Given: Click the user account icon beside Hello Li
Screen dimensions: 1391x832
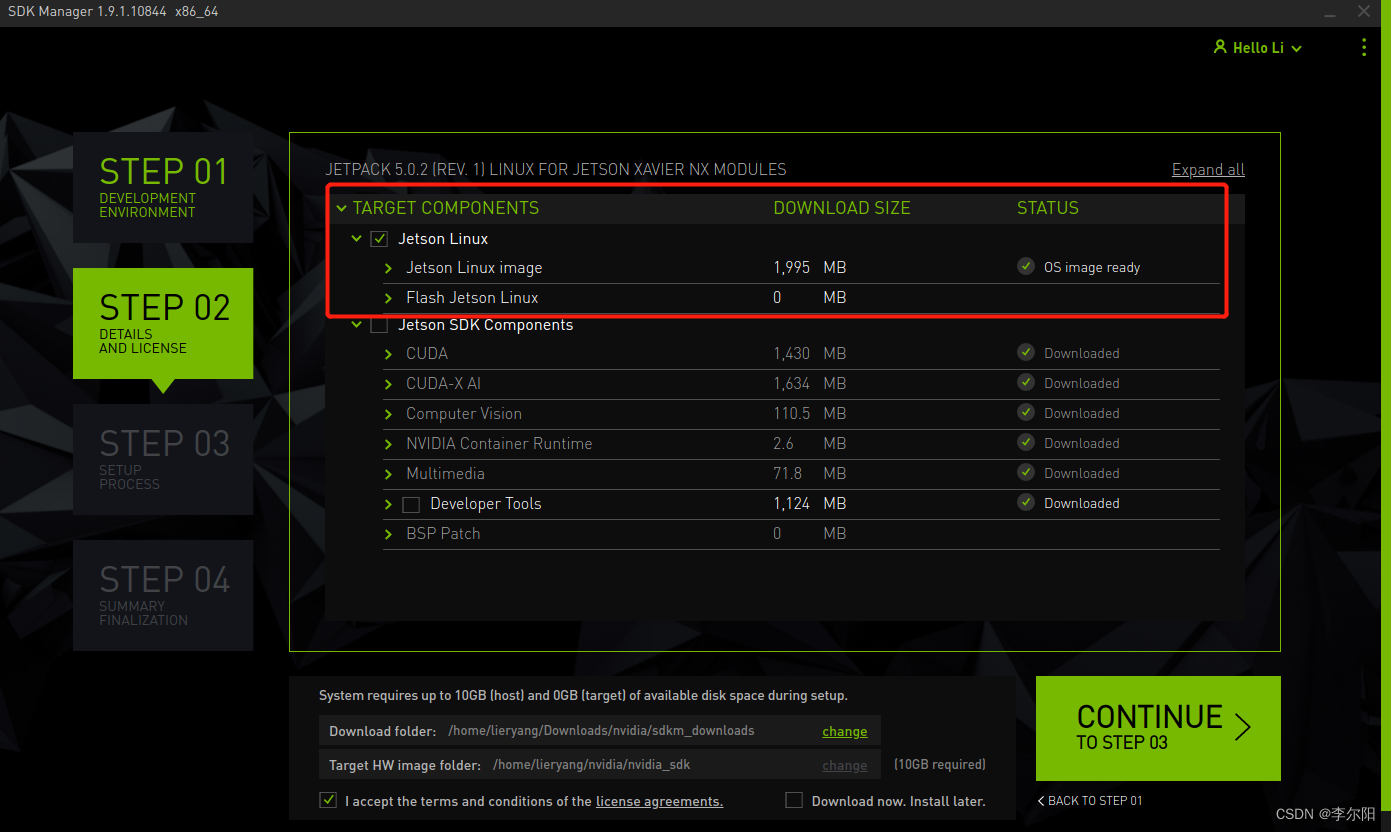Looking at the screenshot, I should [1220, 47].
